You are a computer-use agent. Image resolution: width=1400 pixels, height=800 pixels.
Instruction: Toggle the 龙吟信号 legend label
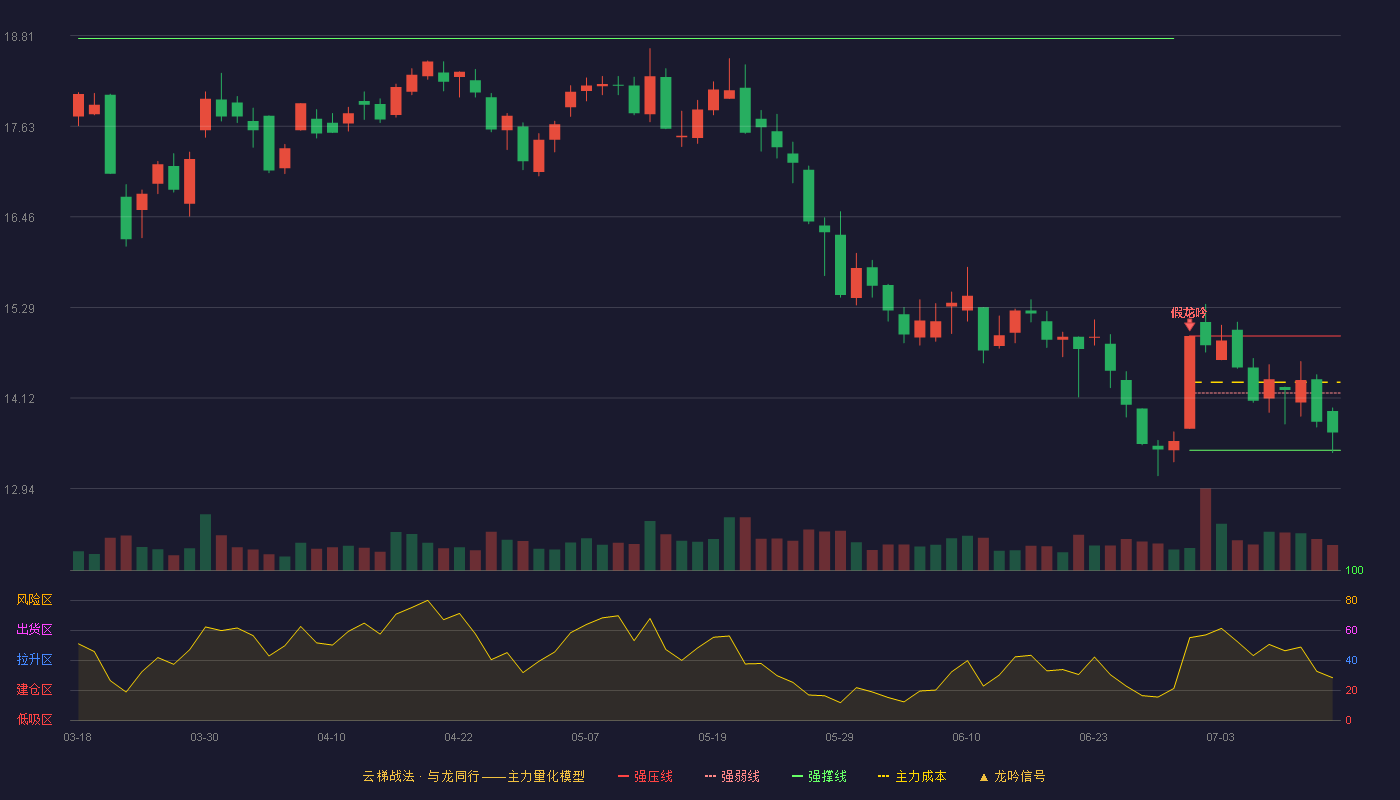pyautogui.click(x=1019, y=777)
